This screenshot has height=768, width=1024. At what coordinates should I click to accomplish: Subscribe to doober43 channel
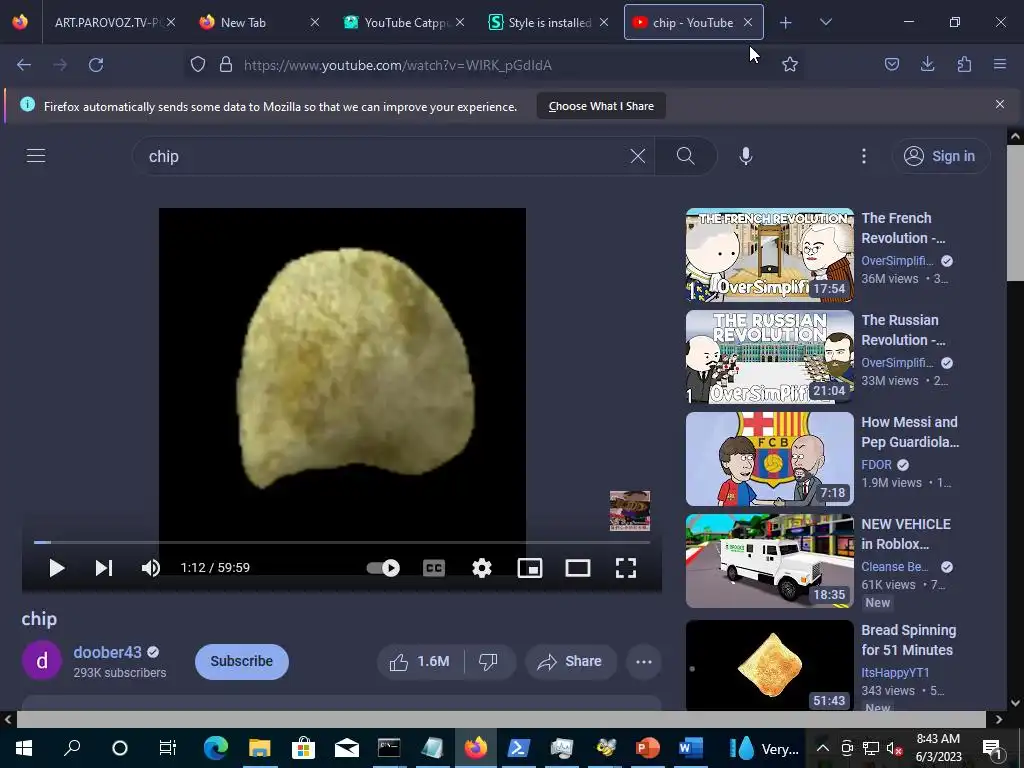click(242, 662)
